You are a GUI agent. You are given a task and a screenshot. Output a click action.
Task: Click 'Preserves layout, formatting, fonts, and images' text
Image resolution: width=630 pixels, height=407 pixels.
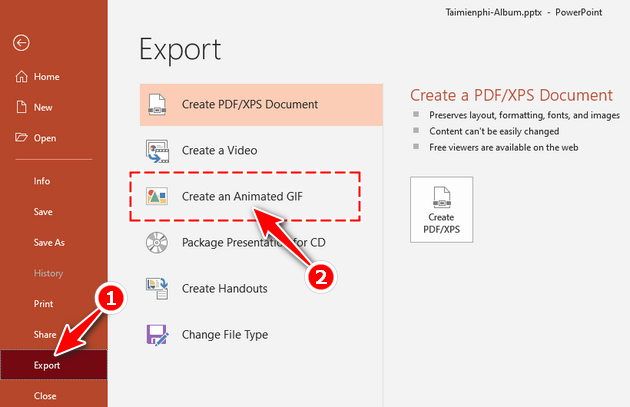tap(524, 115)
